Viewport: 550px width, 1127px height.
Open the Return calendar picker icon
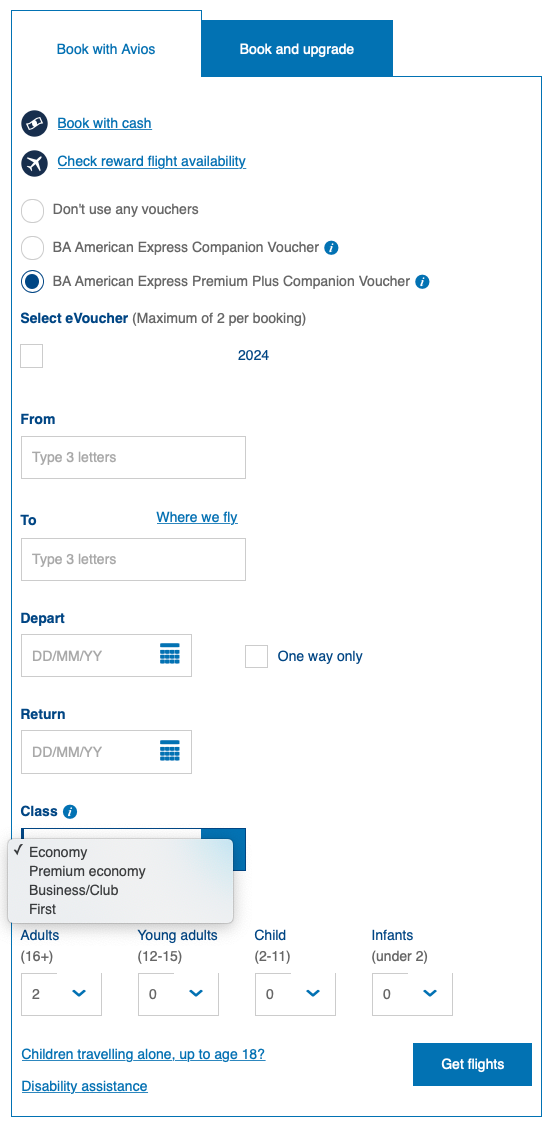point(170,750)
